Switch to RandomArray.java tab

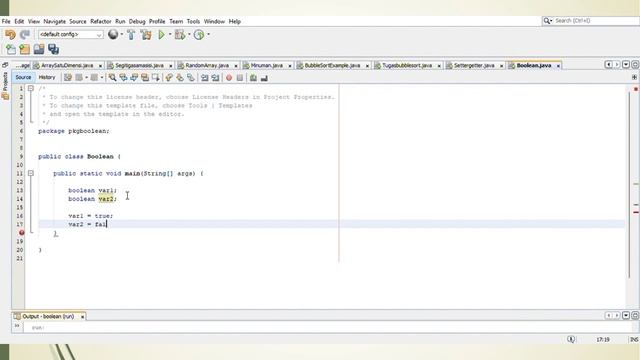click(x=207, y=65)
